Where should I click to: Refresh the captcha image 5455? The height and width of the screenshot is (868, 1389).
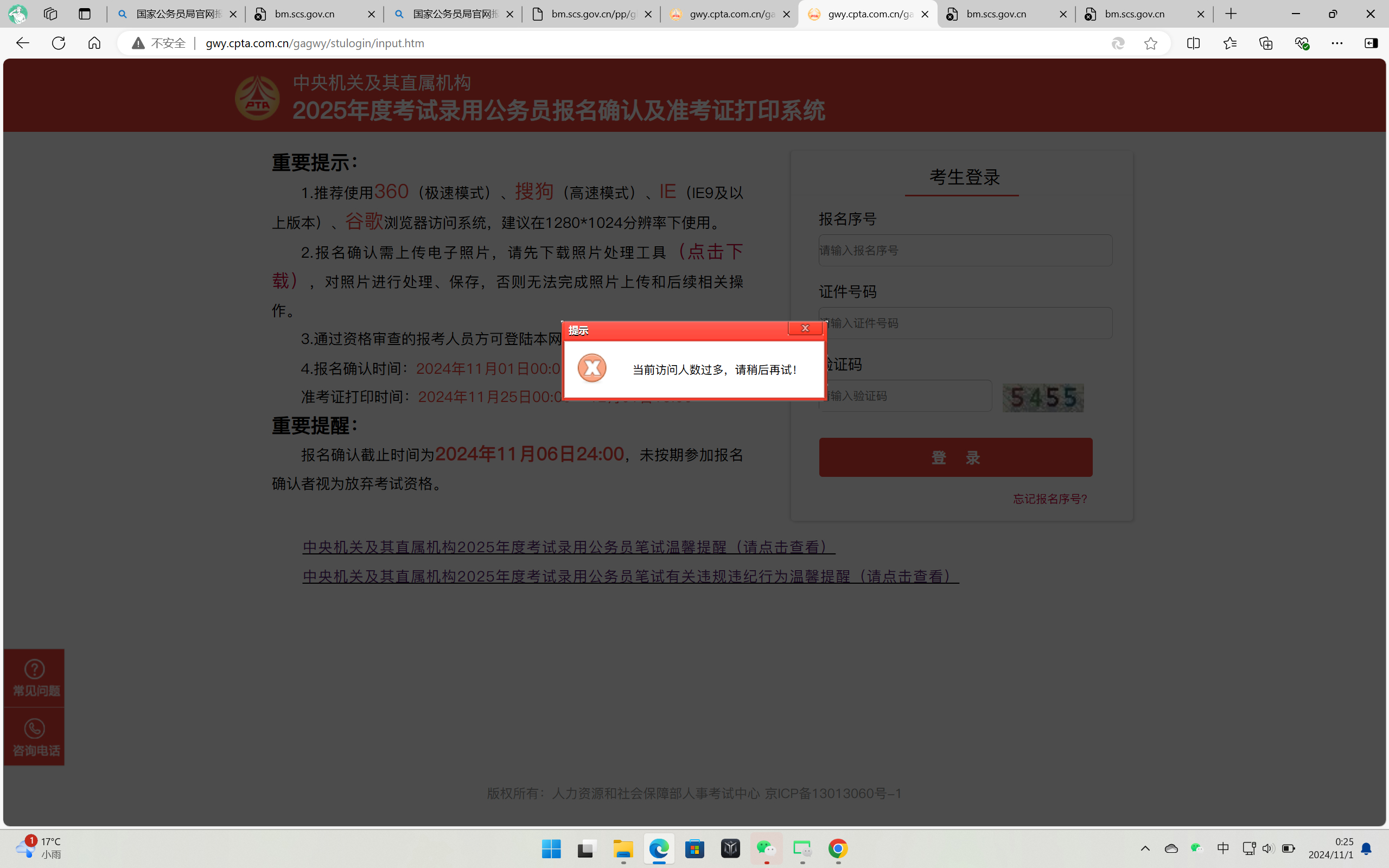(x=1043, y=397)
